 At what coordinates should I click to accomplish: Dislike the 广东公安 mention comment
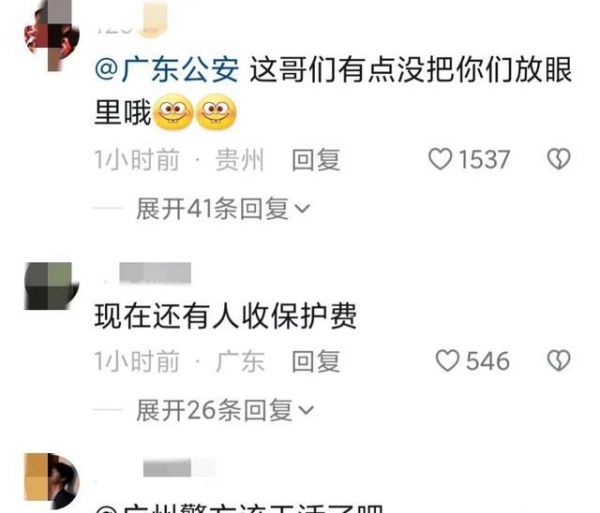click(559, 159)
